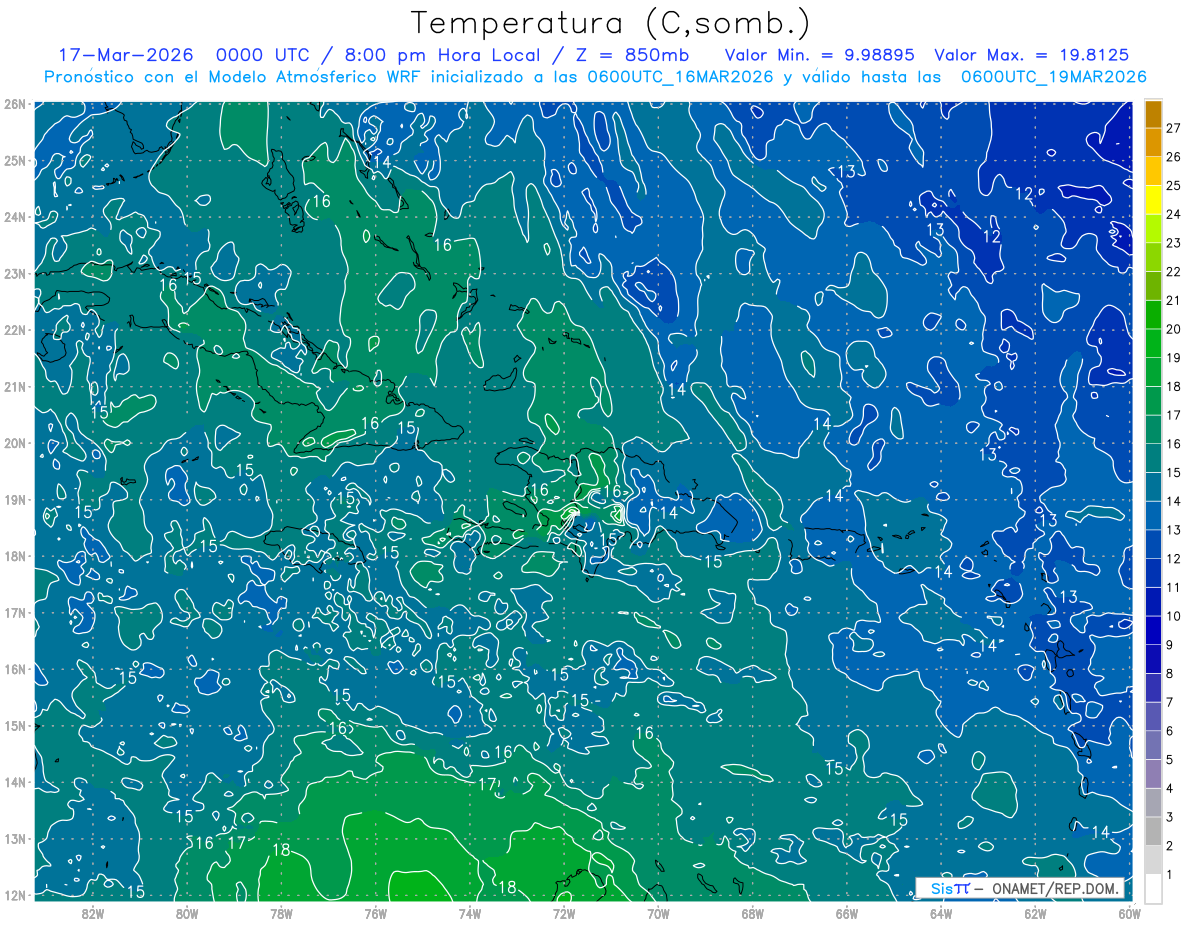The width and height of the screenshot is (1200, 927).
Task: Click the '74W' longitude axis label
Action: [x=469, y=913]
